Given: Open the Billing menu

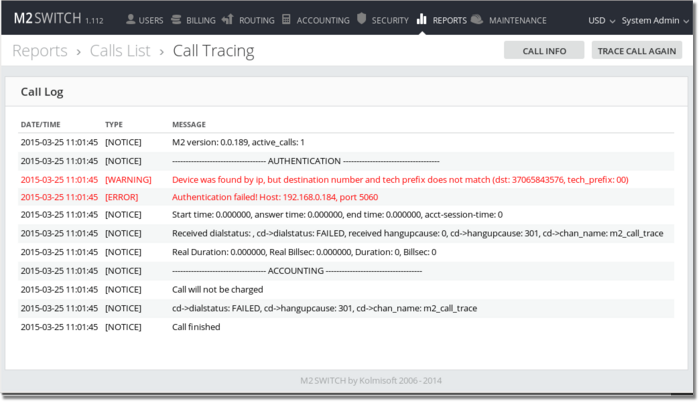Looking at the screenshot, I should [x=200, y=20].
